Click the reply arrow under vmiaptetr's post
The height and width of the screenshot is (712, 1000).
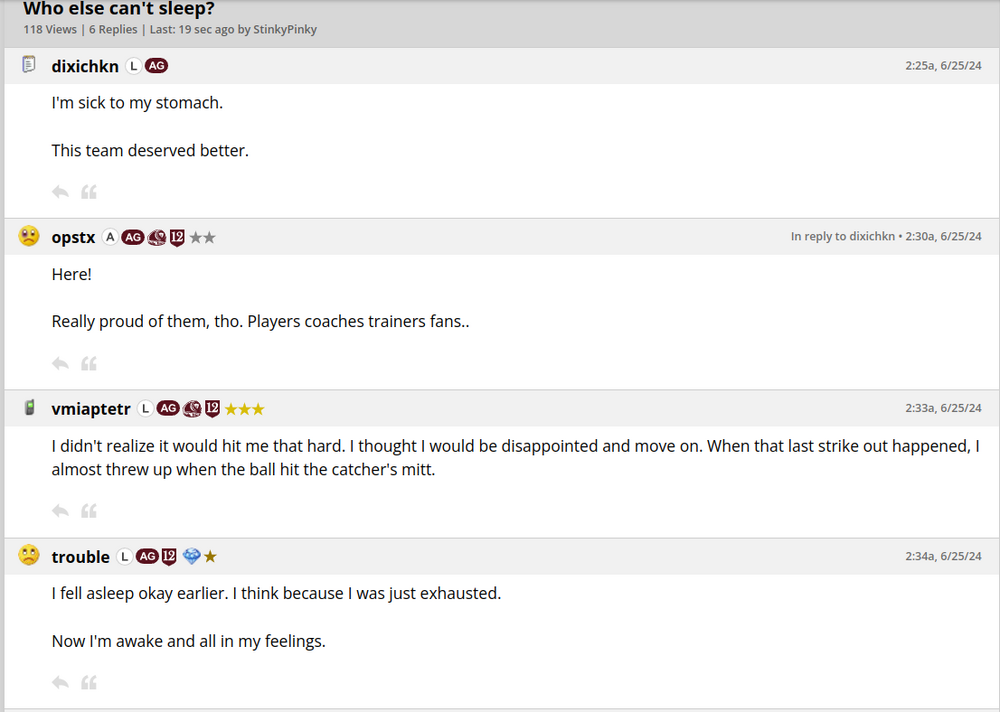pyautogui.click(x=60, y=511)
